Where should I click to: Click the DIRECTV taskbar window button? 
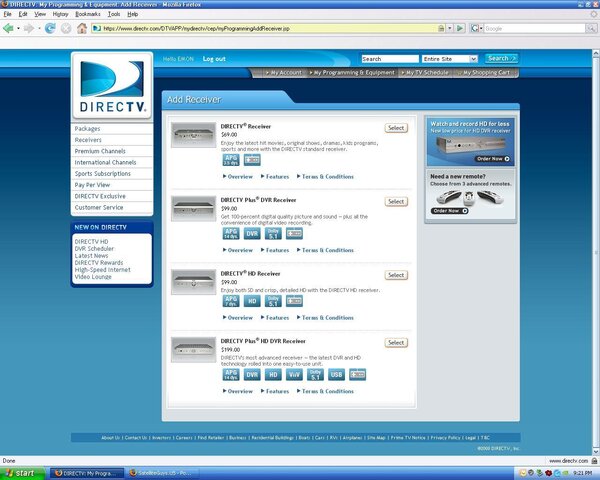click(x=87, y=473)
